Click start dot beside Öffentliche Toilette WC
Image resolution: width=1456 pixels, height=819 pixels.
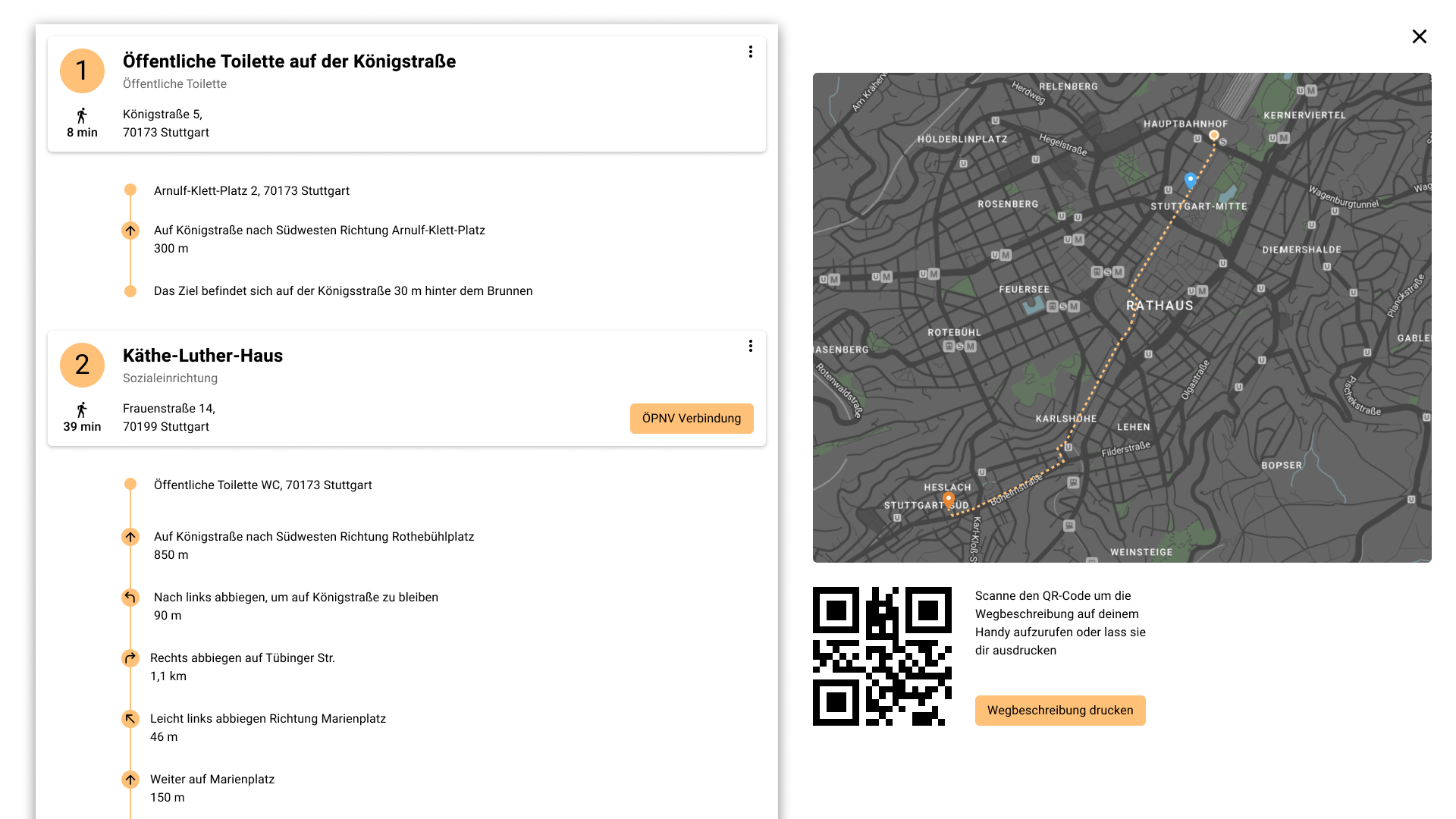click(130, 484)
